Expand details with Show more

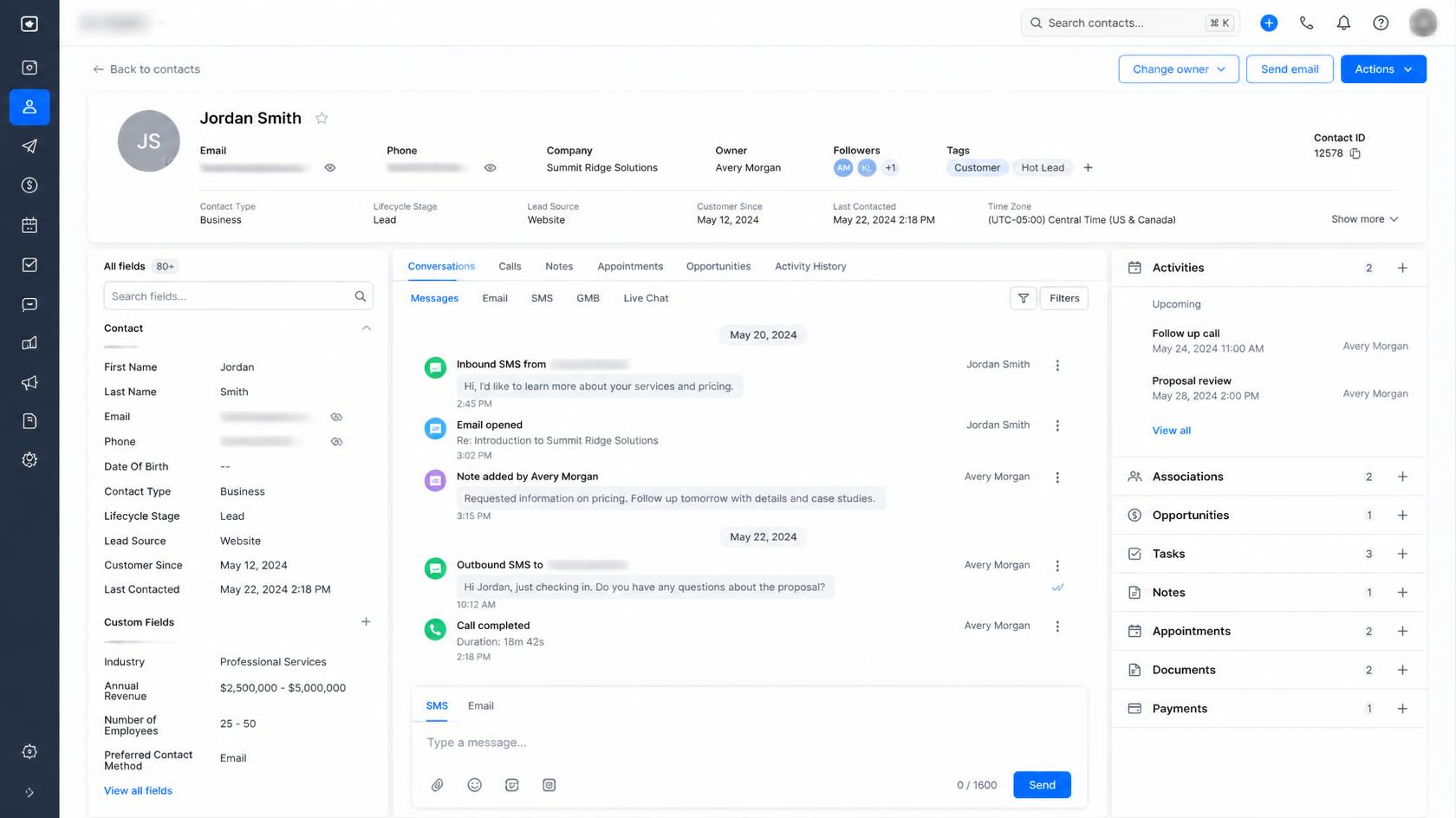(x=1365, y=219)
